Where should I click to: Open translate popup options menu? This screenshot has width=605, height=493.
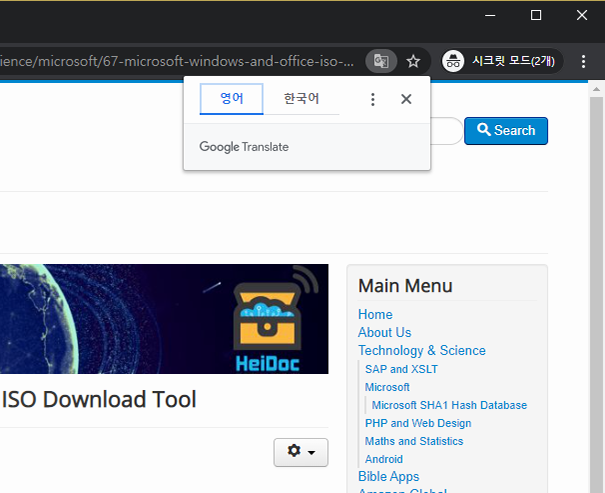(373, 99)
